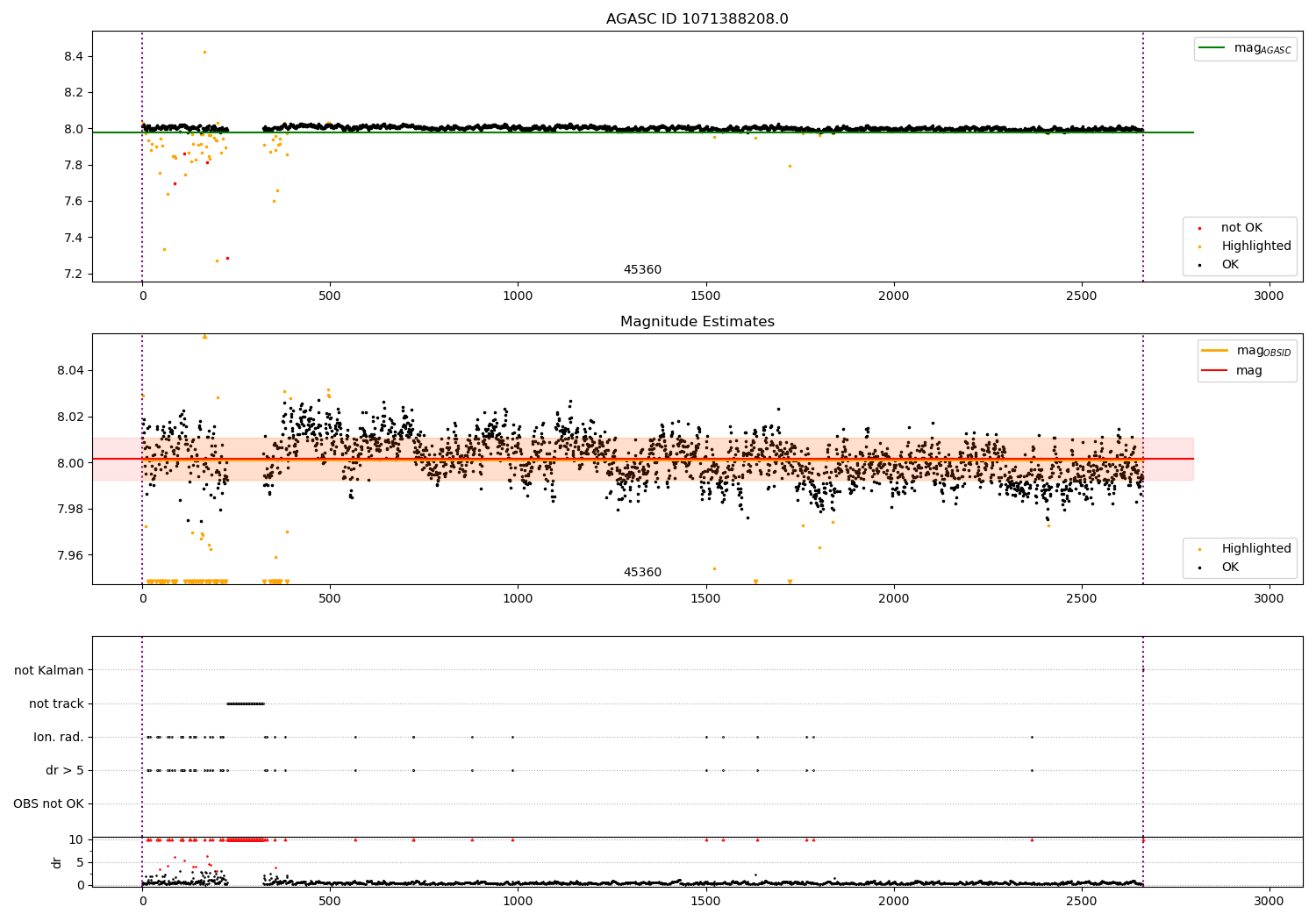The height and width of the screenshot is (921, 1316).
Task: Click the 3000 x-axis tick under bottom plot
Action: [x=1270, y=901]
